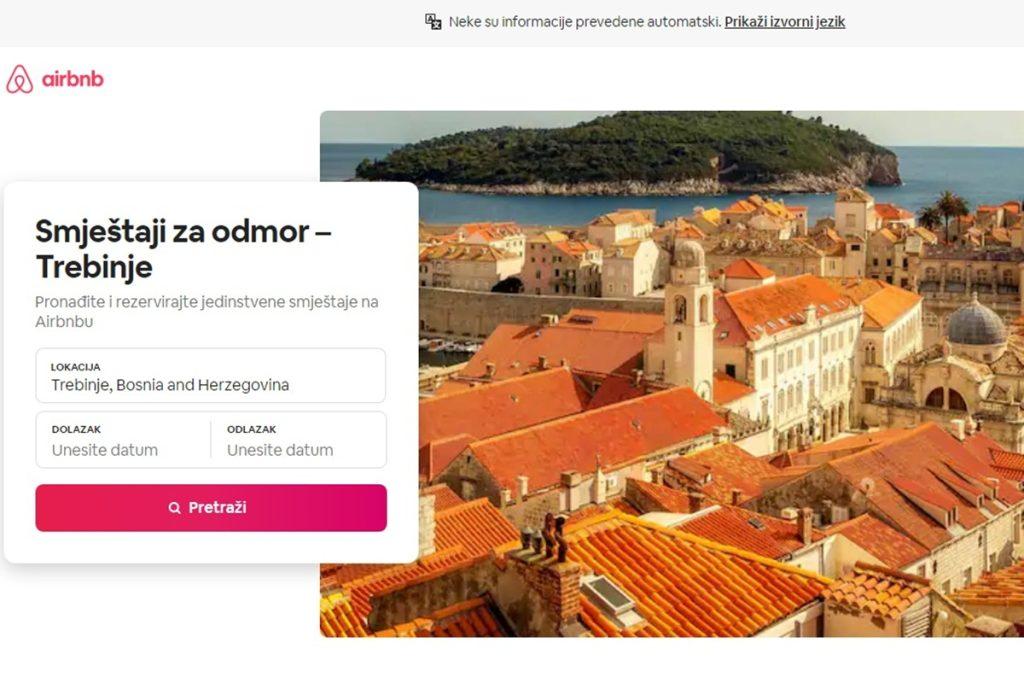Click the DOLAZAK label
The width and height of the screenshot is (1024, 683).
(76, 429)
